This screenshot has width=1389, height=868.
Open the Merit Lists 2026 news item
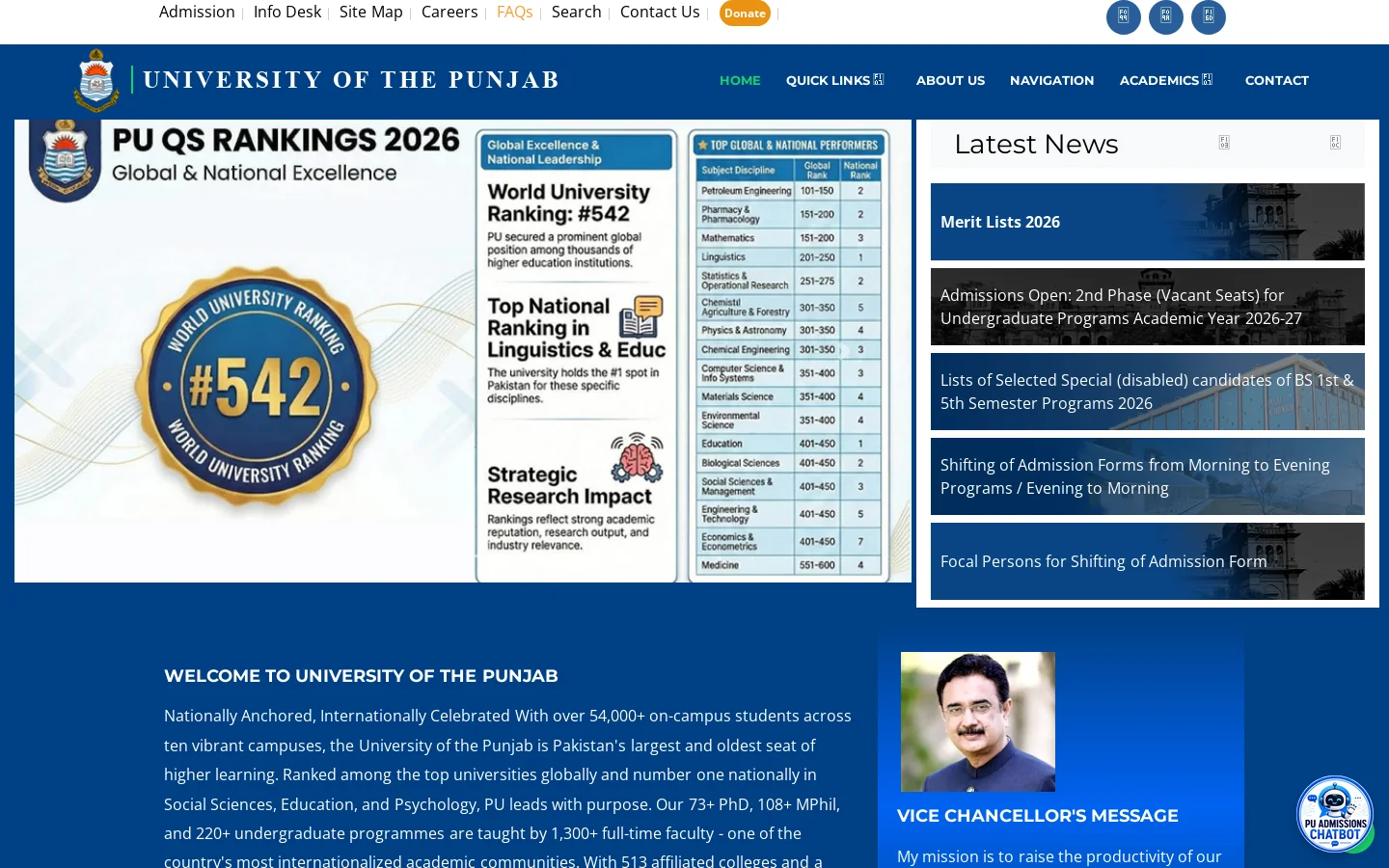tap(1148, 222)
